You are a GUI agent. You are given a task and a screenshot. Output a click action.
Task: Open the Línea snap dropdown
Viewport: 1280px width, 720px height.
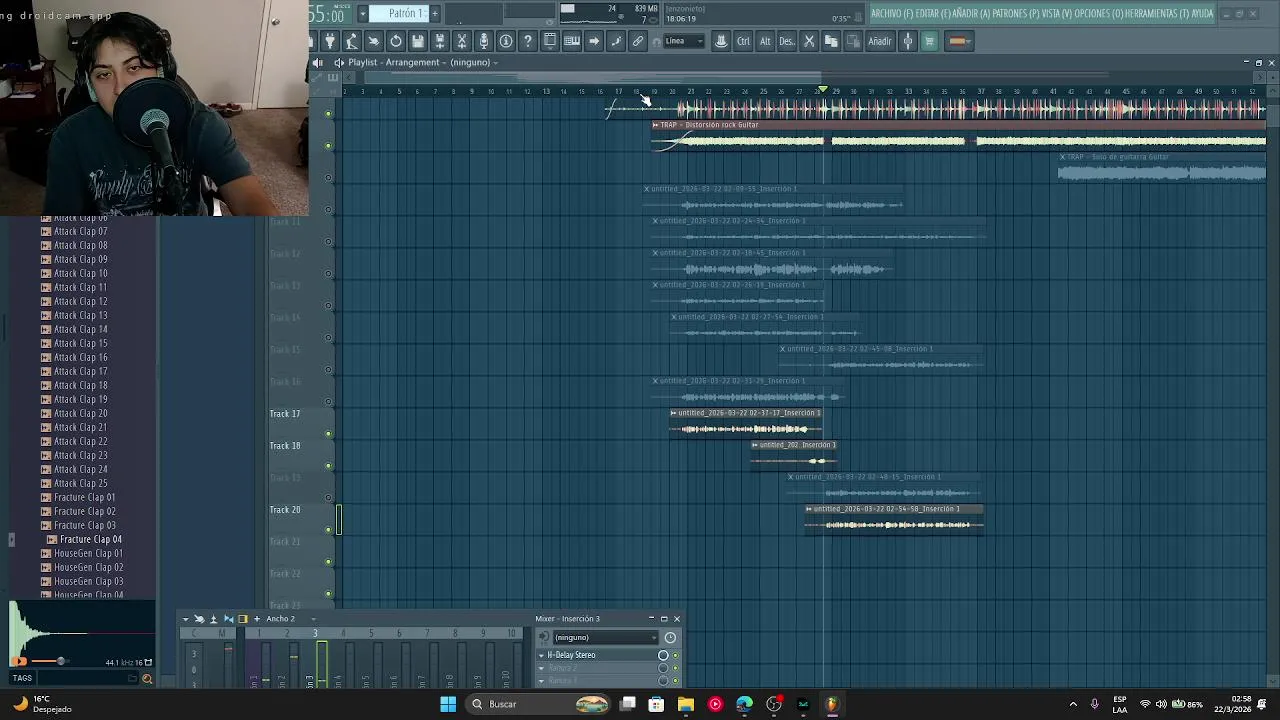pos(684,41)
